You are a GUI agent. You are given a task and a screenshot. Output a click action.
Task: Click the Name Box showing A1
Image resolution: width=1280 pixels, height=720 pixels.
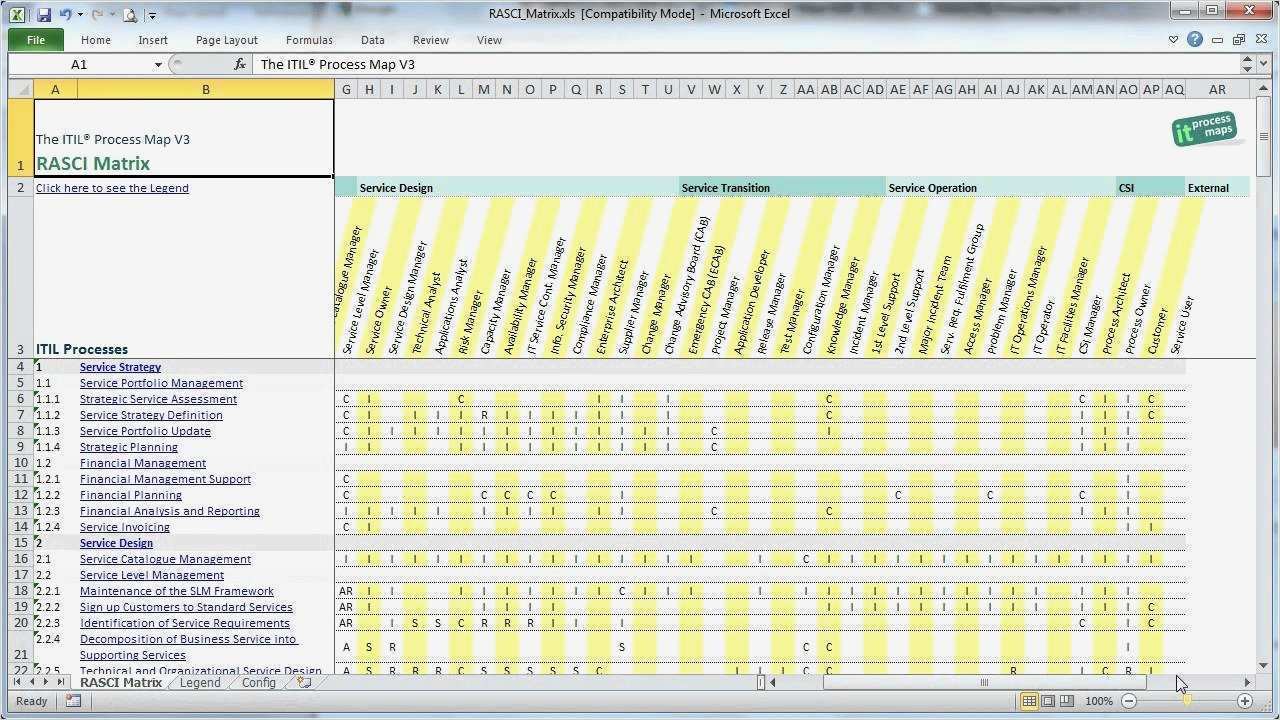(80, 64)
